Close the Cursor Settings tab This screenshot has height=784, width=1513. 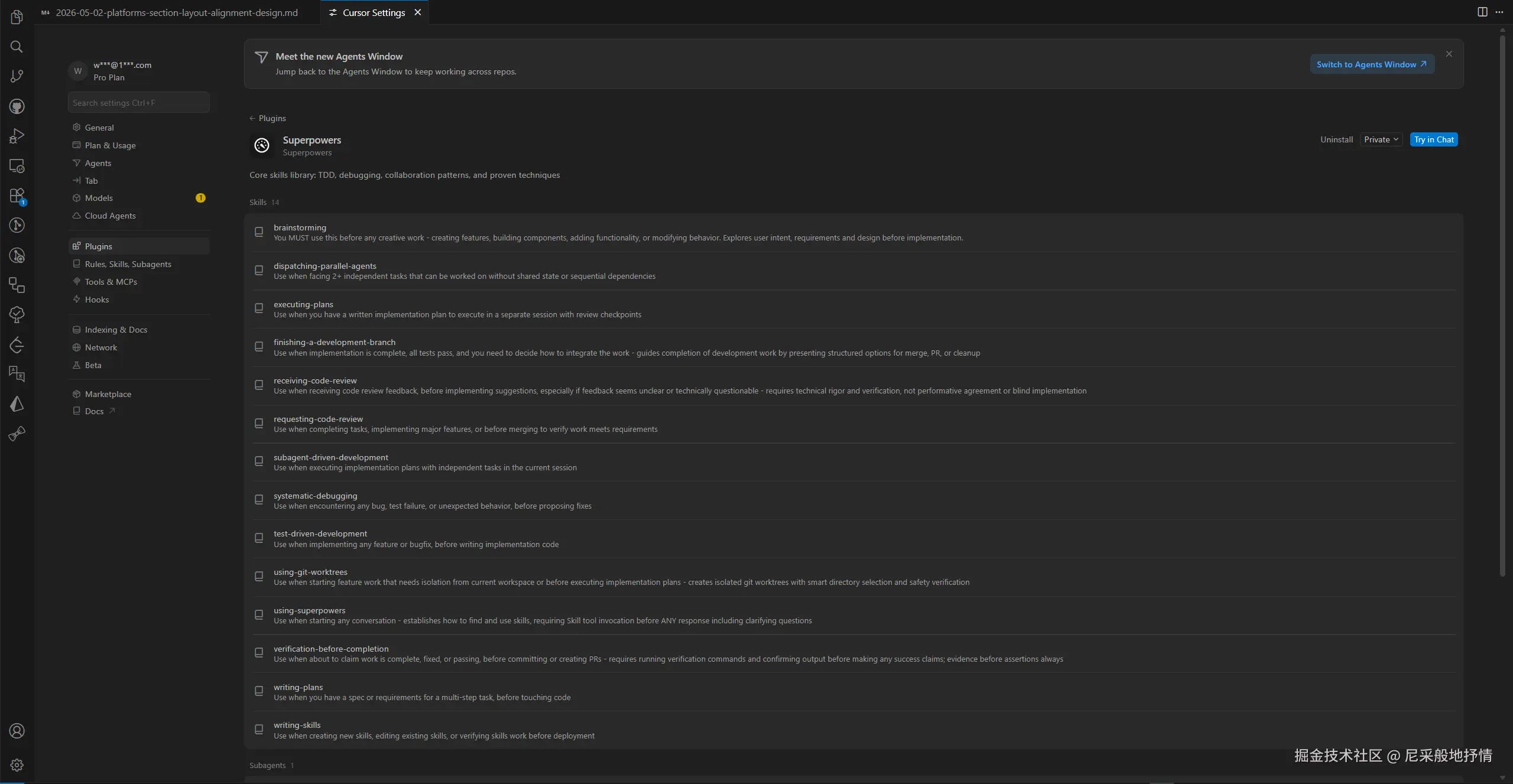click(x=418, y=12)
